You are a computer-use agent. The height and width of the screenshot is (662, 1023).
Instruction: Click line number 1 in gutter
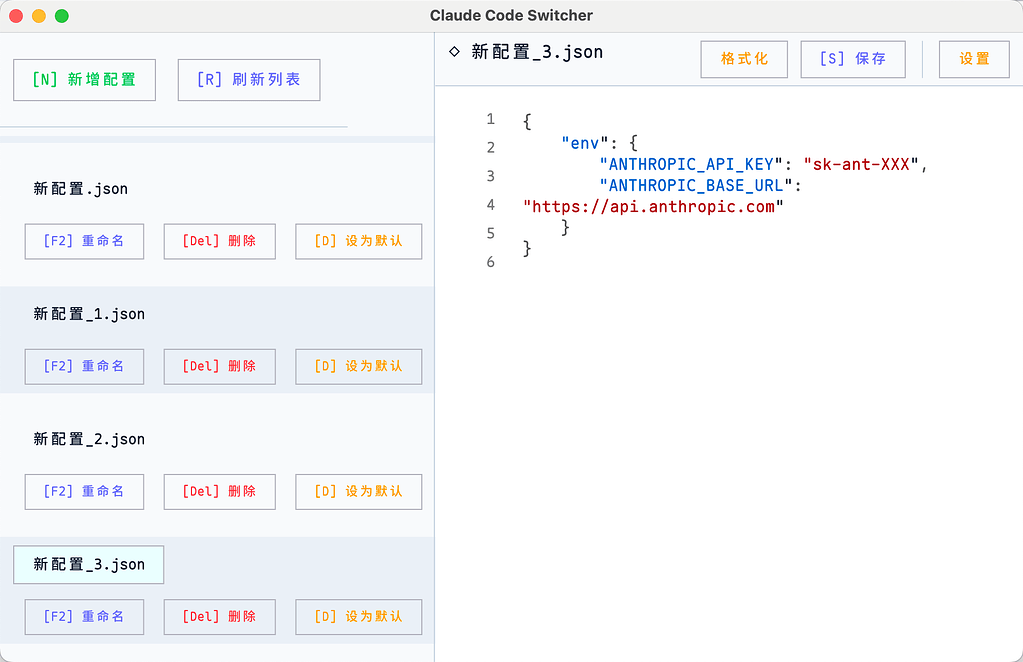(491, 119)
